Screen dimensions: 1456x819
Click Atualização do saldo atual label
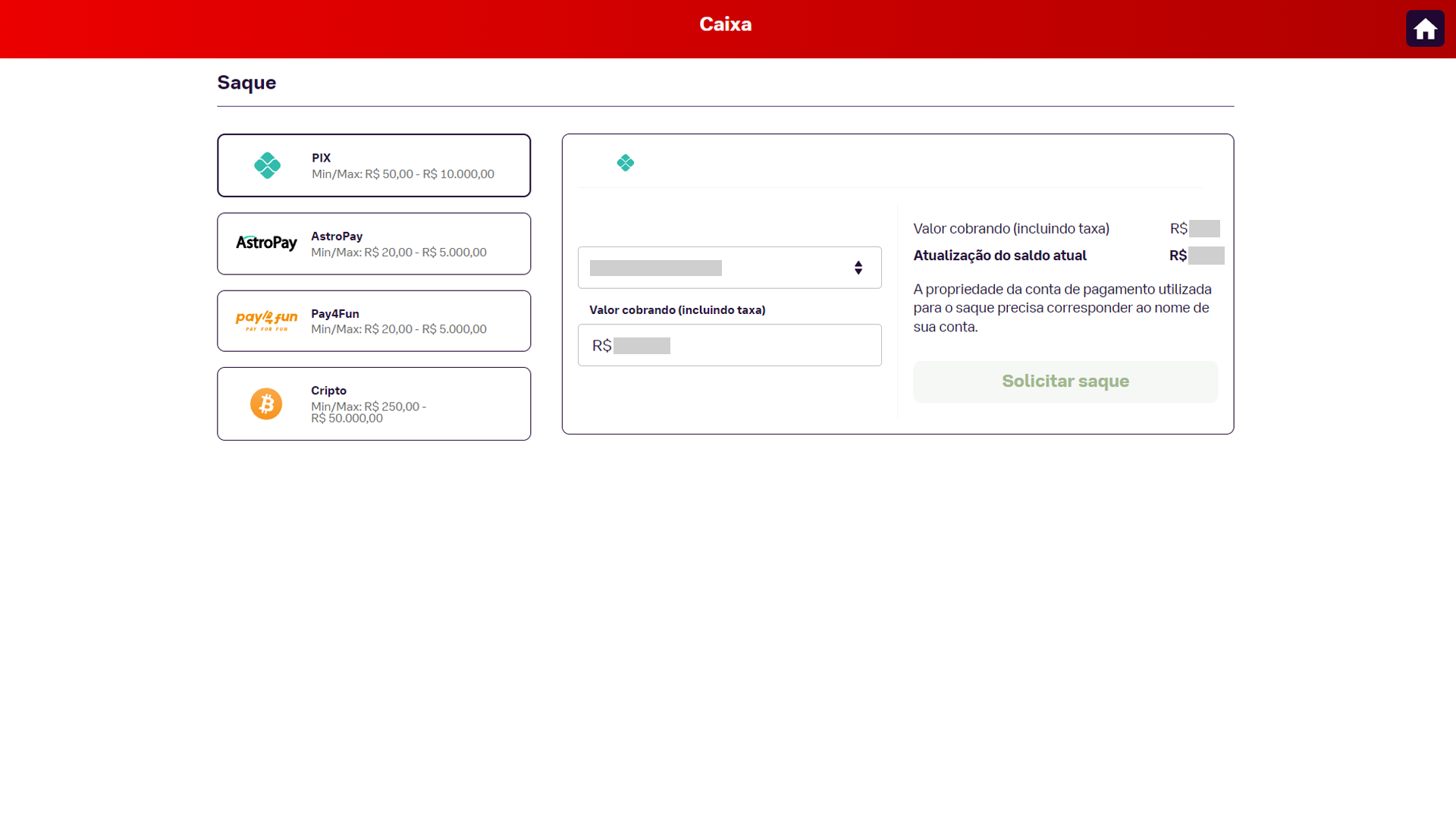click(x=999, y=256)
